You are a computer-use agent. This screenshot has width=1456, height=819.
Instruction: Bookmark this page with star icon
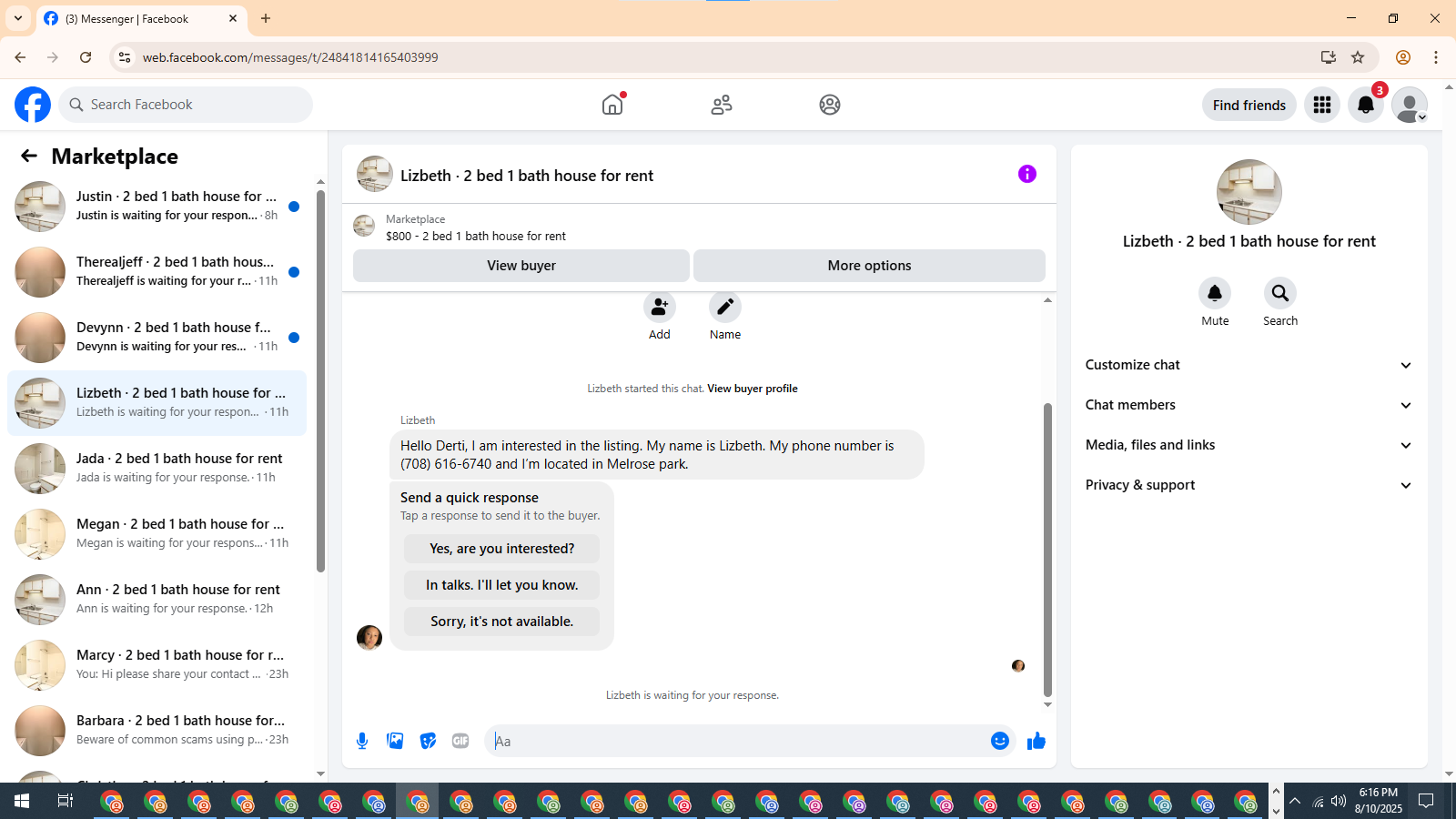(x=1358, y=57)
